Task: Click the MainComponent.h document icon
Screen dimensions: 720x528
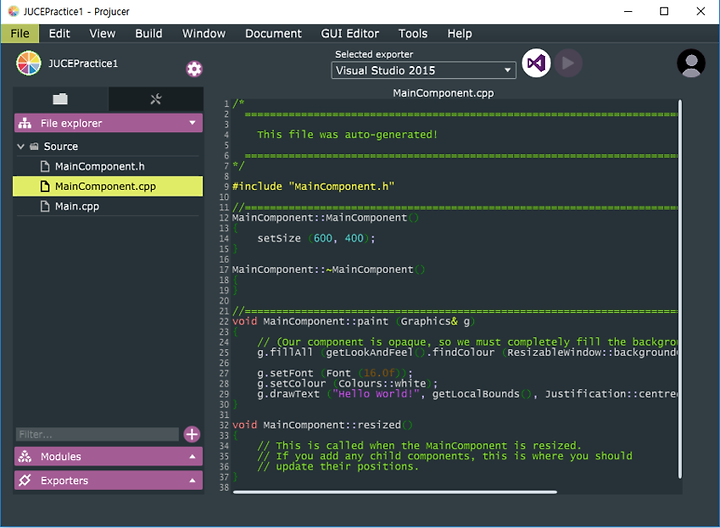Action: pos(45,166)
